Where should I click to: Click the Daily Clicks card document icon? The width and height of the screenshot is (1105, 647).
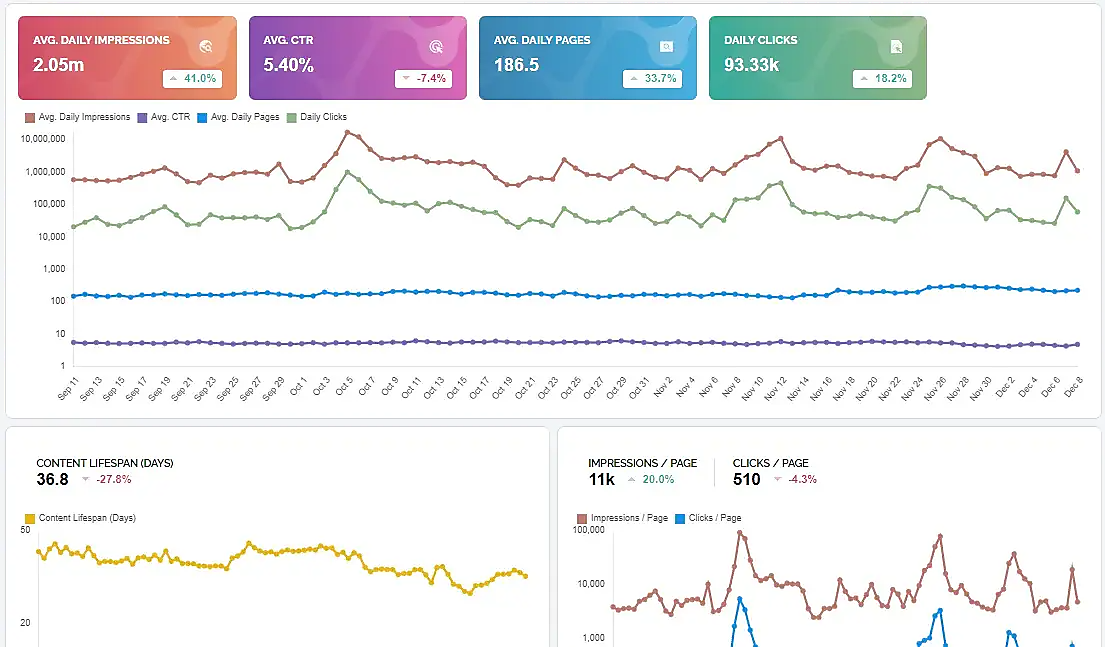897,46
